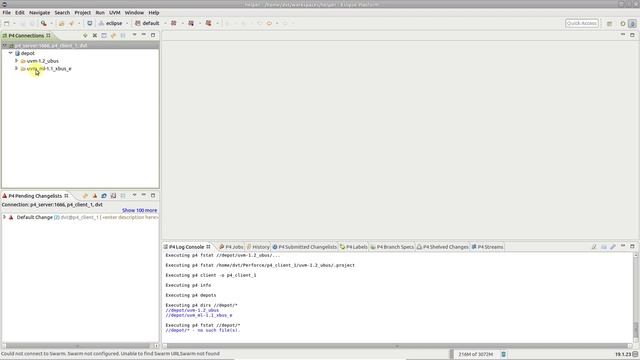
Task: Switch to the P4 Labels tab
Action: [354, 247]
